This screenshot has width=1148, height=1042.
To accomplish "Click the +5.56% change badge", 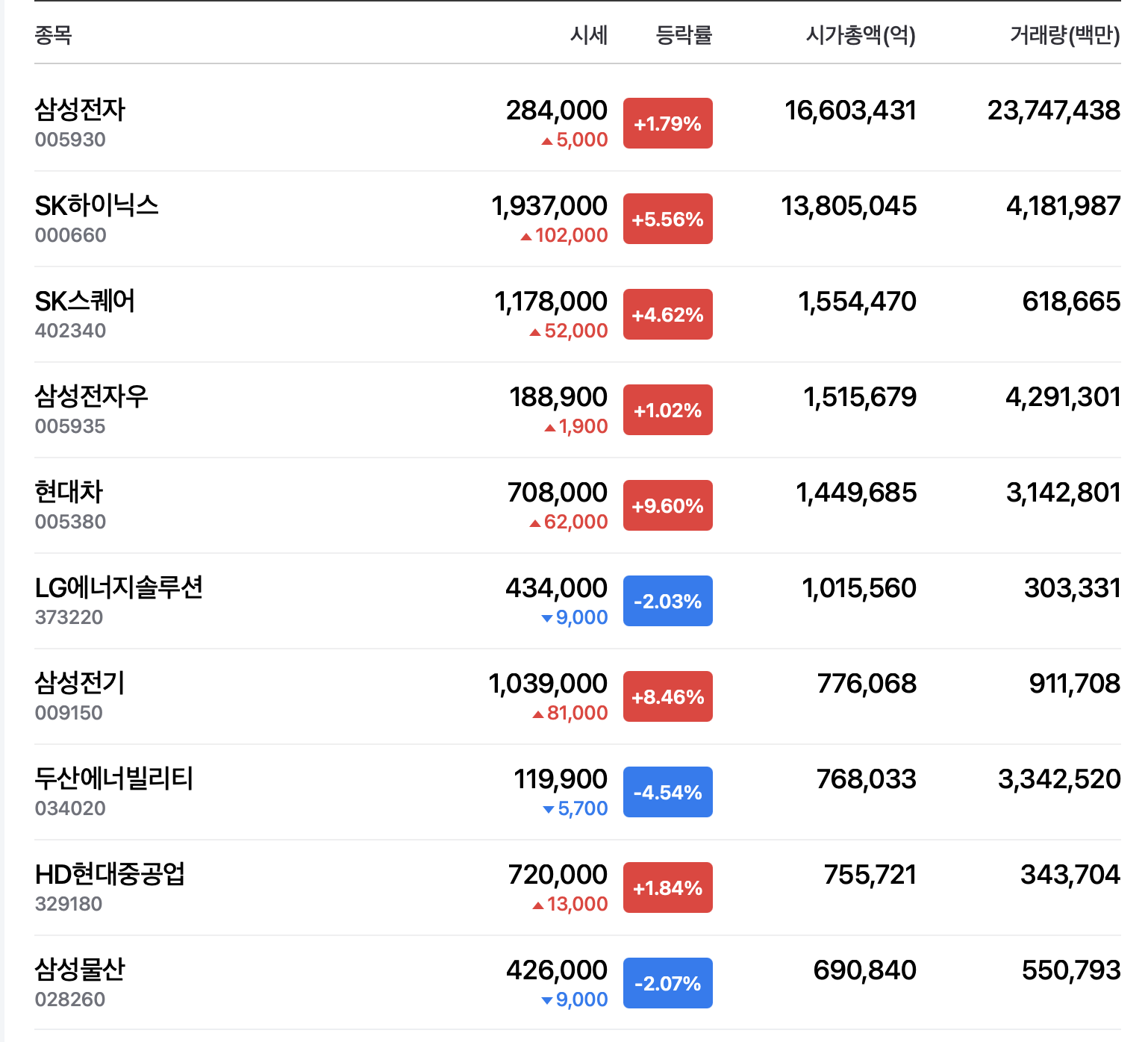I will click(x=668, y=219).
